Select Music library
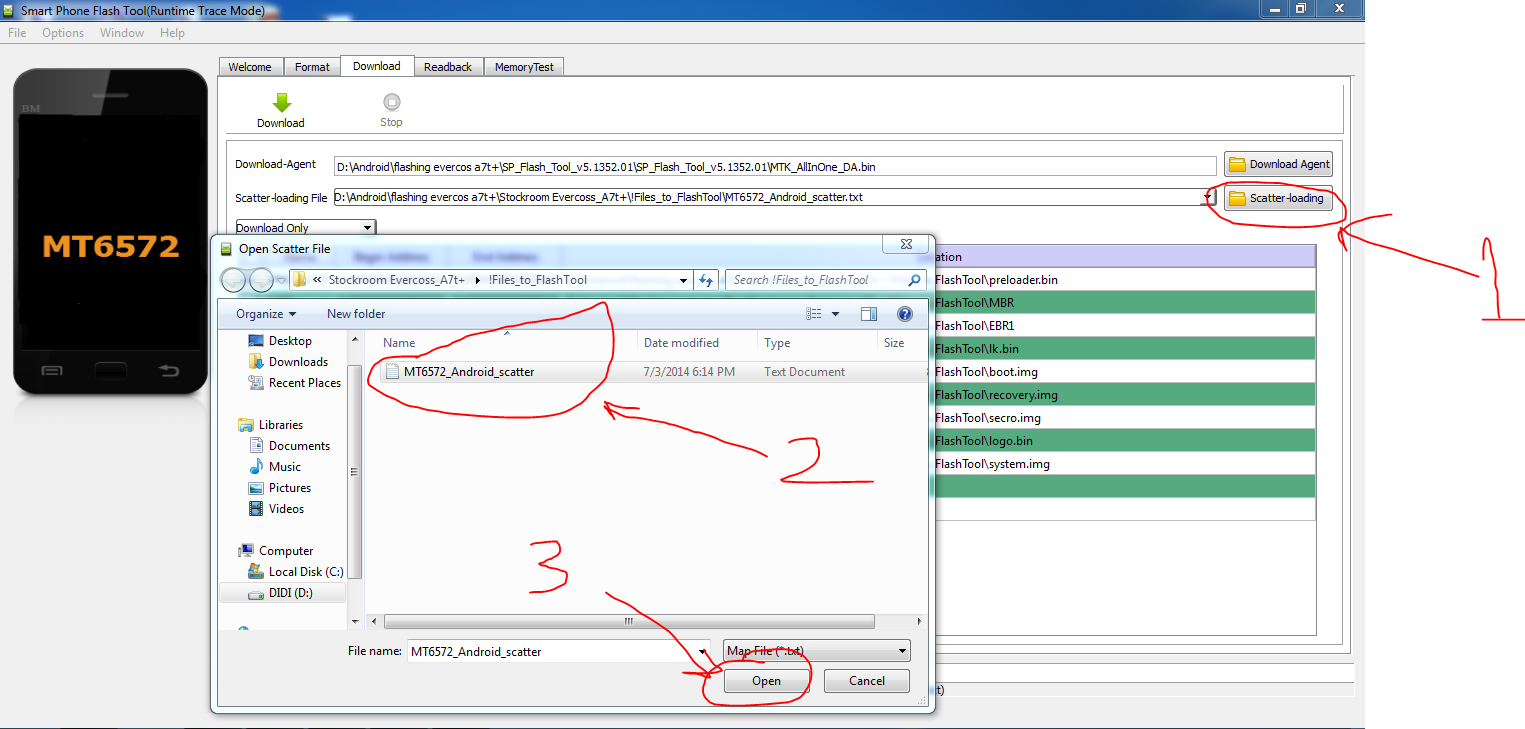 pos(284,467)
